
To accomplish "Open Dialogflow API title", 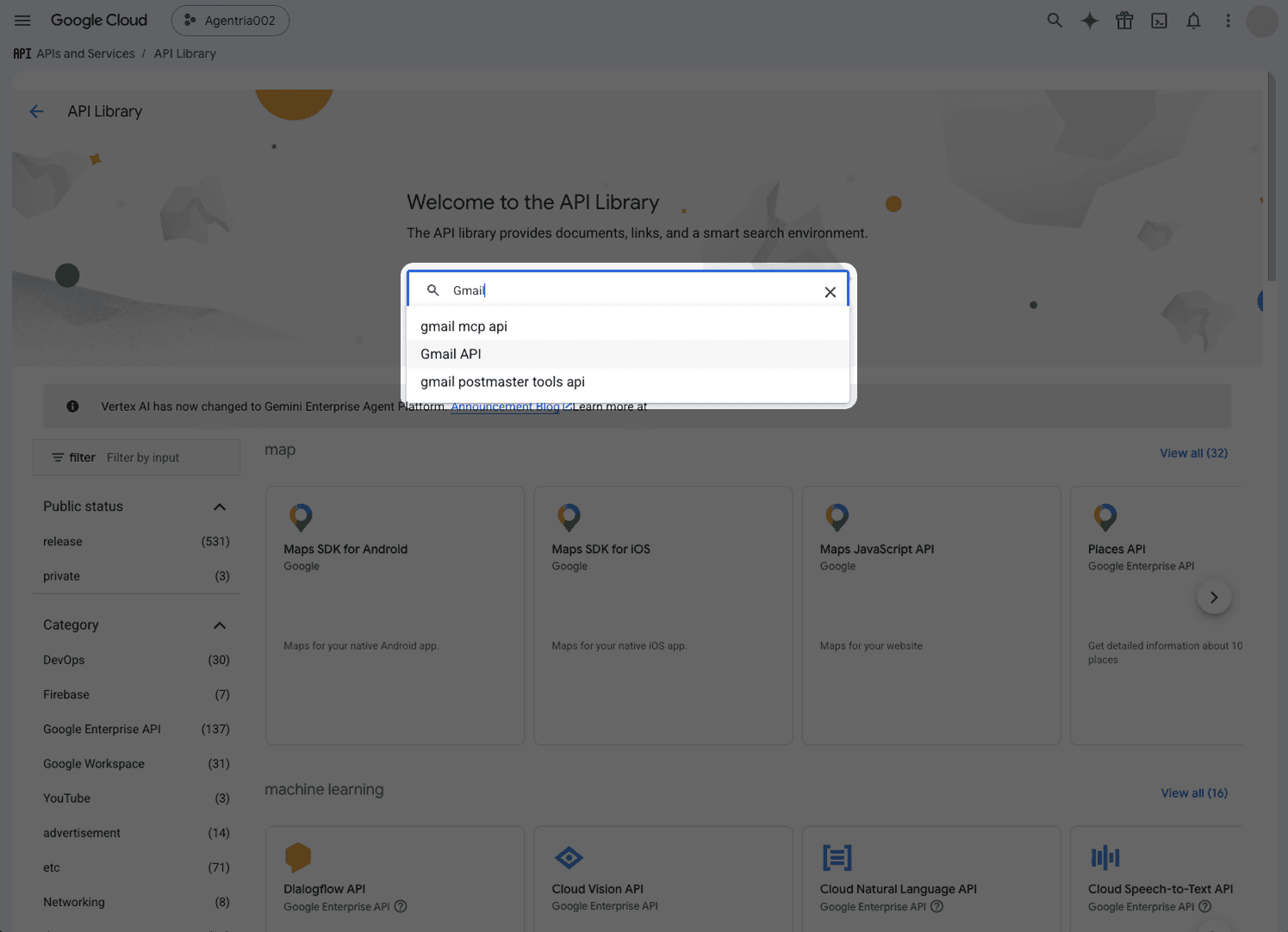I will click(x=325, y=889).
